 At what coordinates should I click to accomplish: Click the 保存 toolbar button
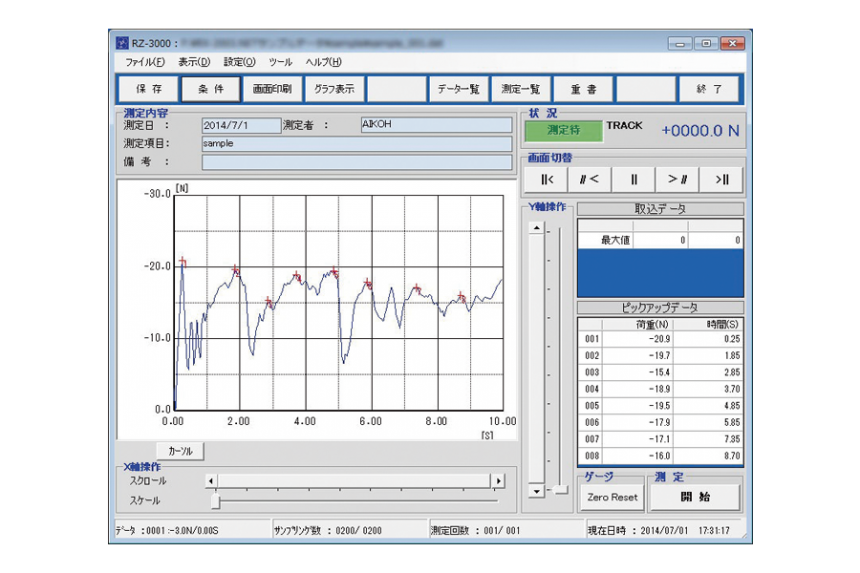click(x=149, y=89)
